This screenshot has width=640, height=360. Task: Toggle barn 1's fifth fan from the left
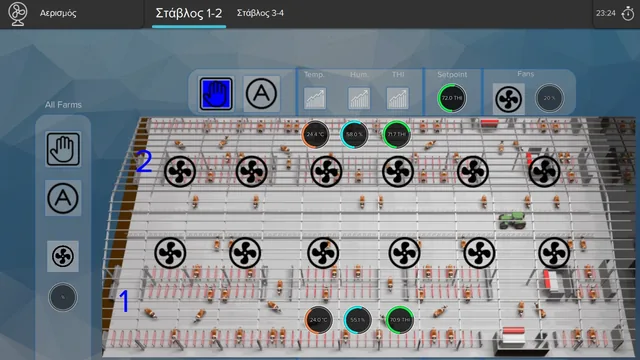click(479, 253)
